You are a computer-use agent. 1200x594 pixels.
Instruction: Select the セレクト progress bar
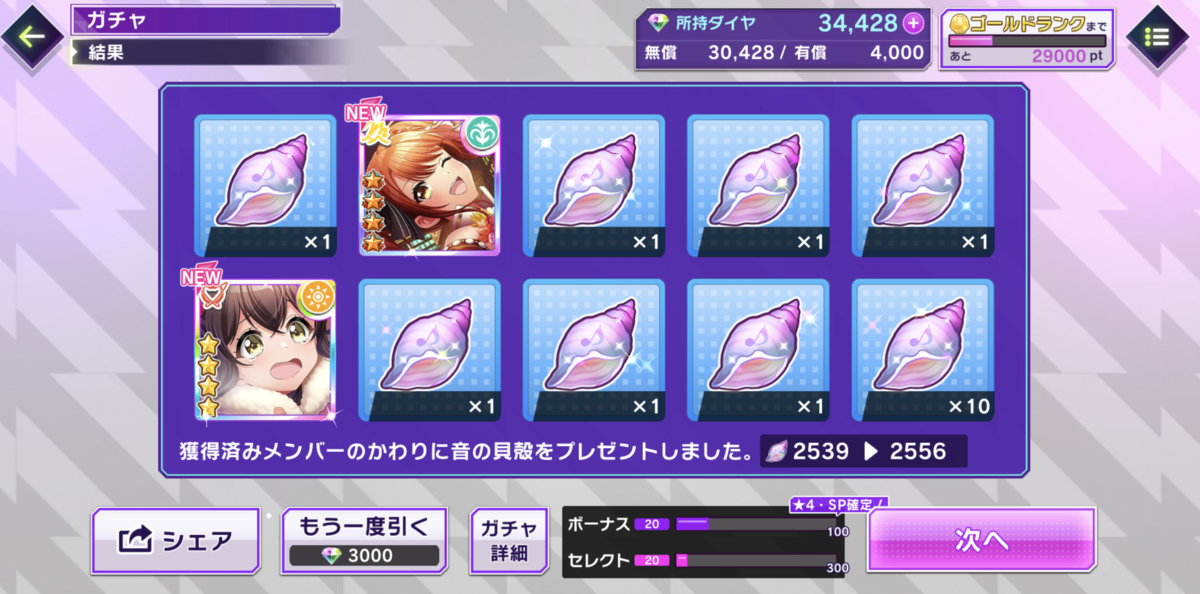click(x=755, y=560)
